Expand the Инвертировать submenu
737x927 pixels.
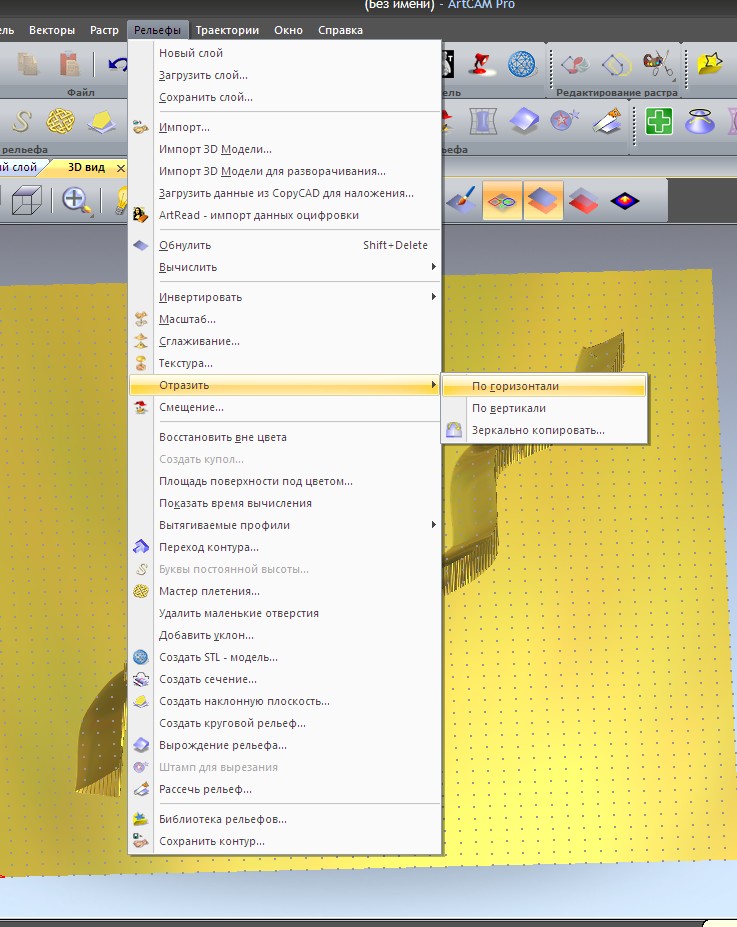[x=285, y=297]
